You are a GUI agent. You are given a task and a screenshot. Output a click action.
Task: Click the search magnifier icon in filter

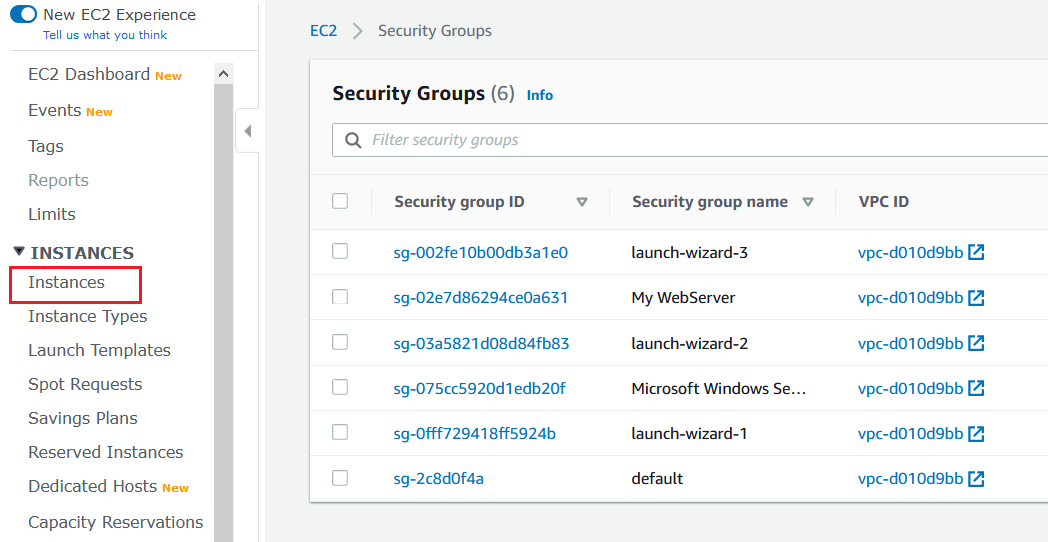pos(353,140)
